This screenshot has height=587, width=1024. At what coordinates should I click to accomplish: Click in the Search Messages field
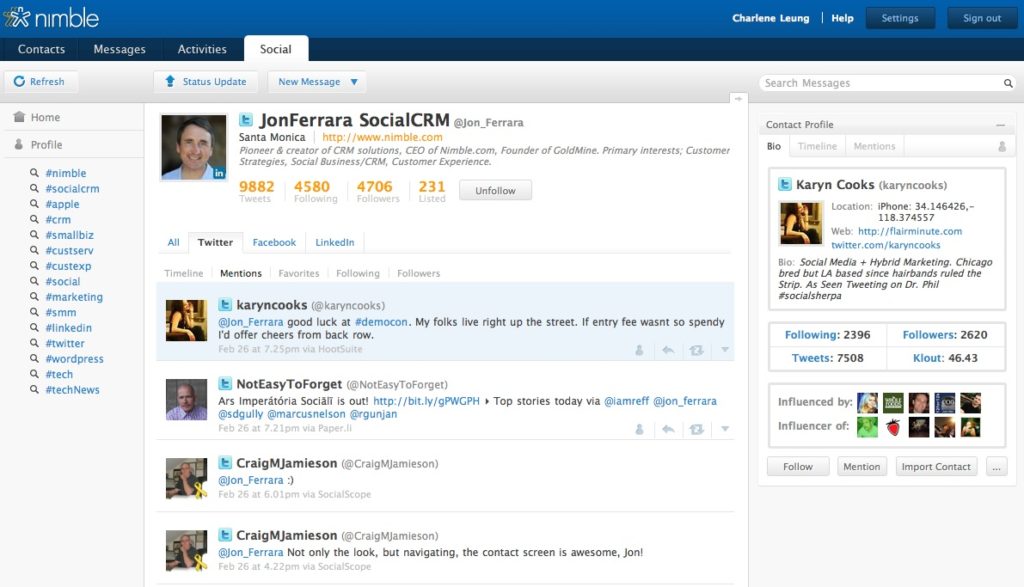[x=880, y=84]
